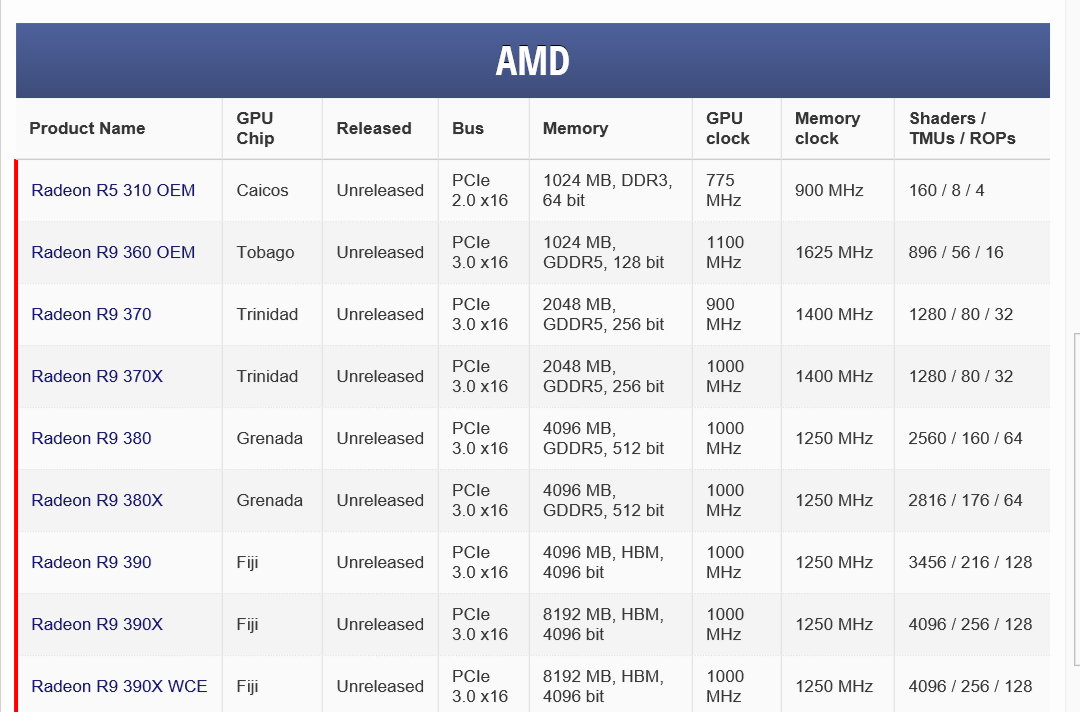
Task: Open the Radeon R9 360 OEM link
Action: coord(113,252)
